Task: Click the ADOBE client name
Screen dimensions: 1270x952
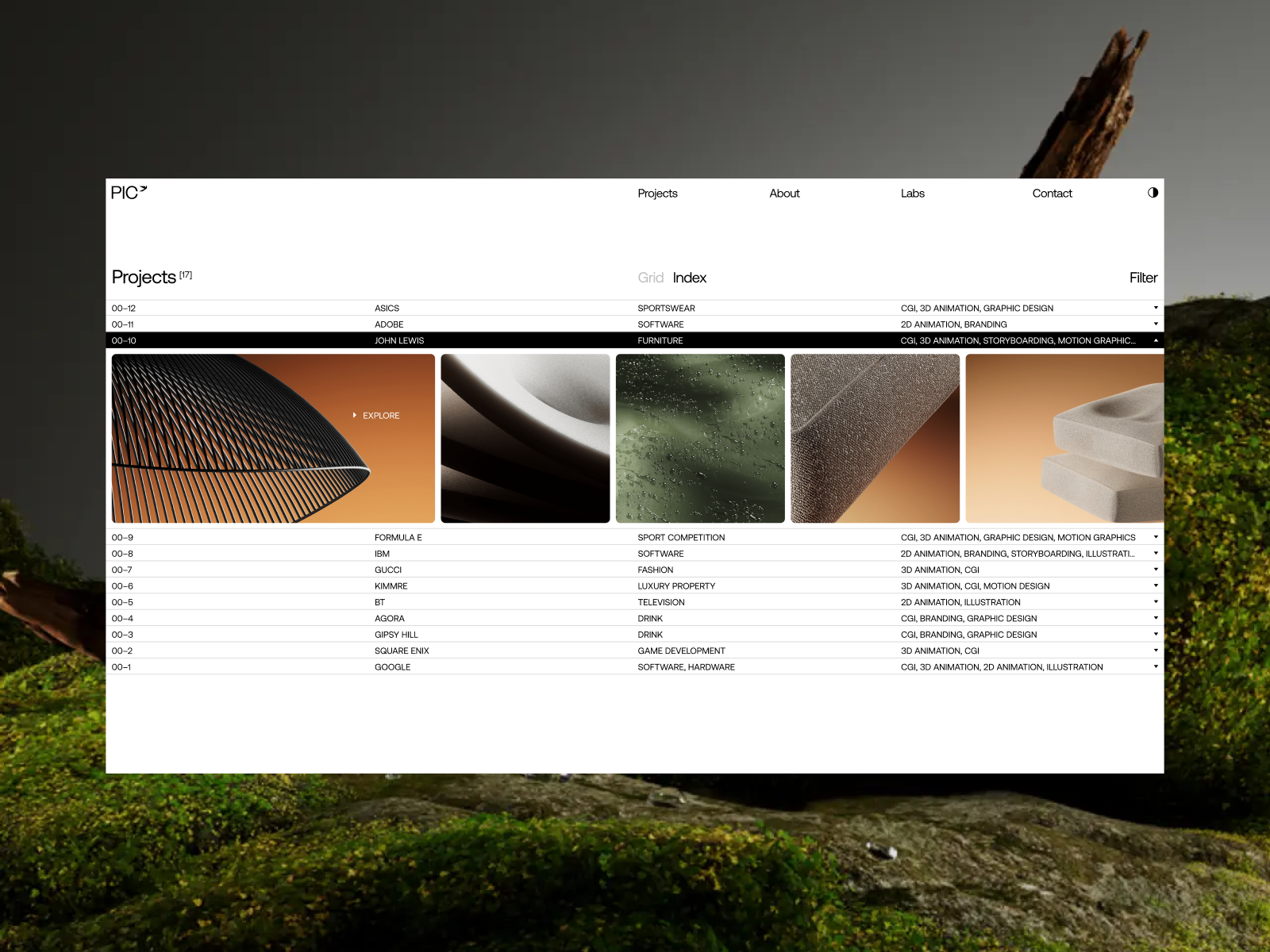Action: pyautogui.click(x=389, y=324)
